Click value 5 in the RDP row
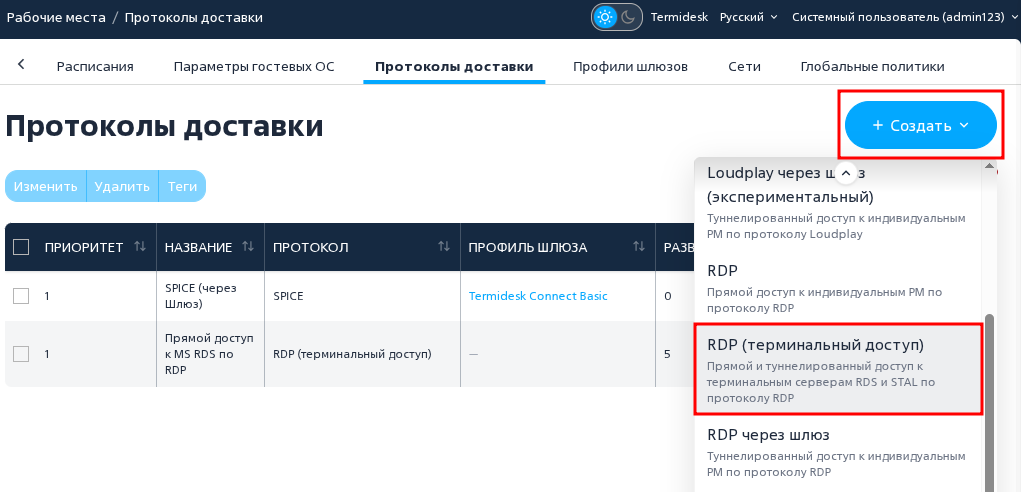This screenshot has height=492, width=1021. click(x=667, y=354)
